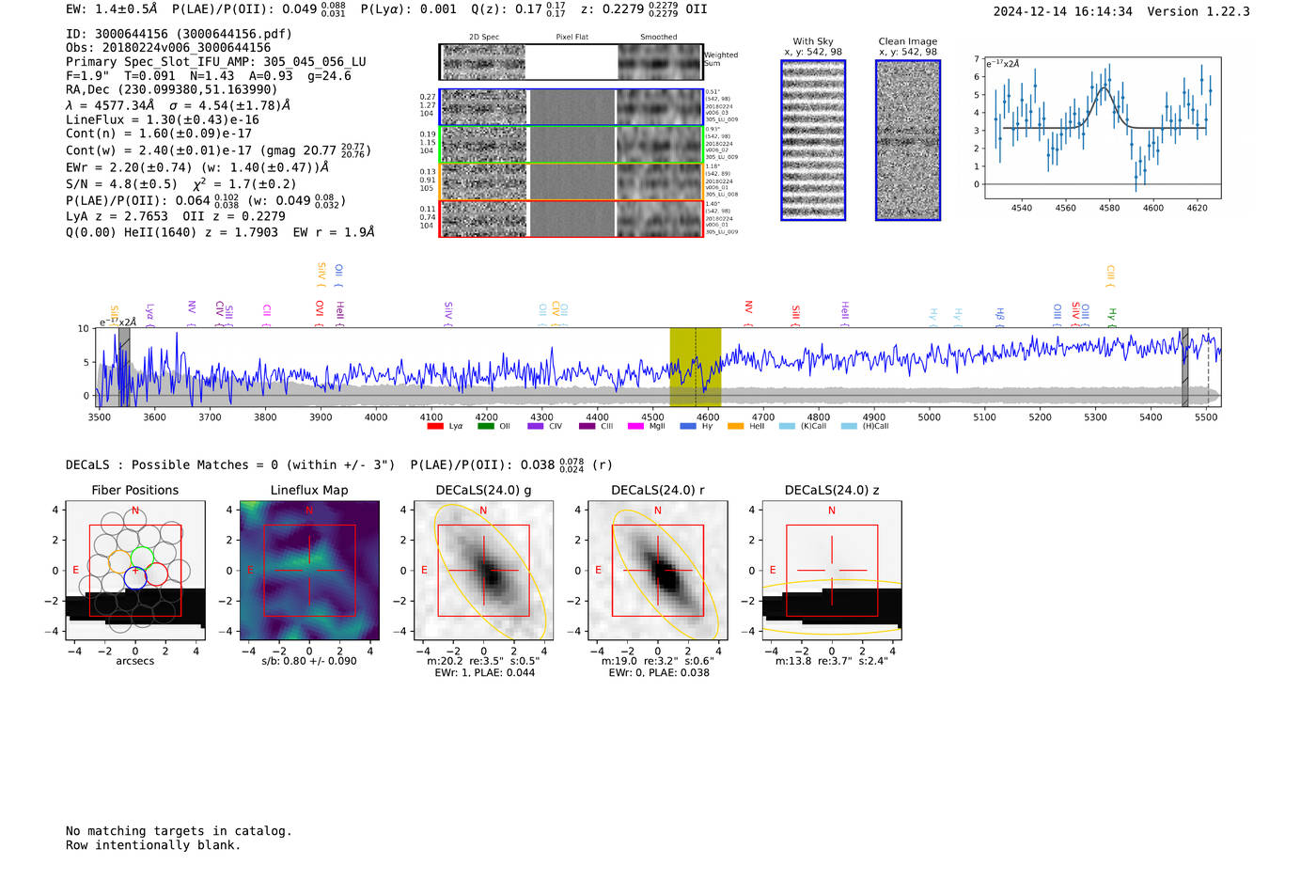Click the green Hγ line marker above spectrum

coord(1112,316)
